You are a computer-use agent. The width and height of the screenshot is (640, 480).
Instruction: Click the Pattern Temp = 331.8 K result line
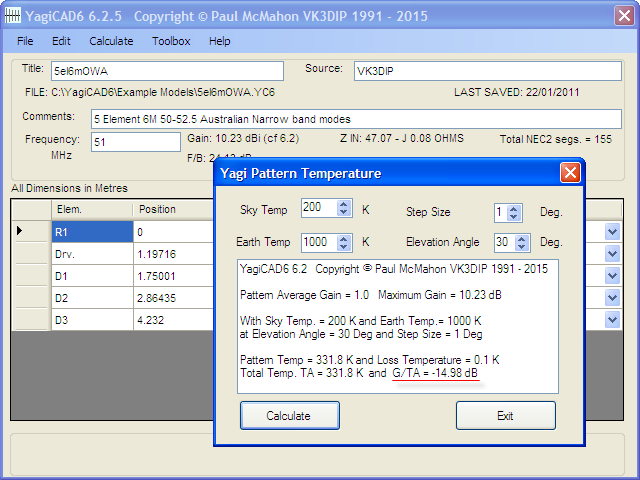coord(369,360)
